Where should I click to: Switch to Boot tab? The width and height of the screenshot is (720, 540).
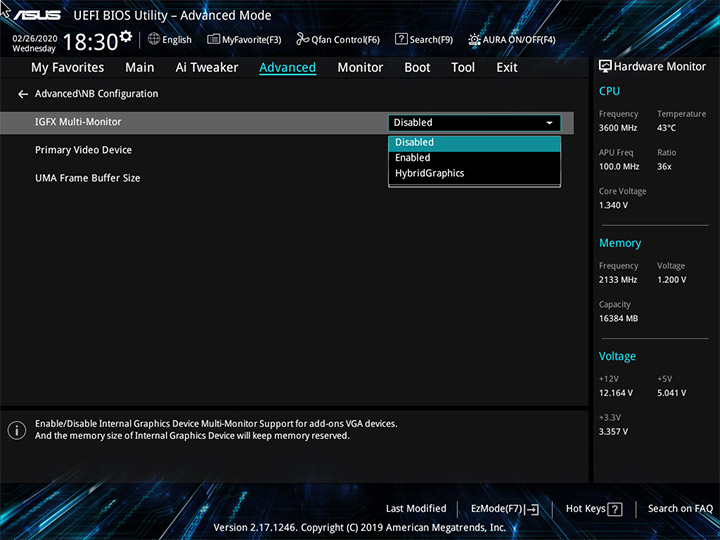point(417,68)
